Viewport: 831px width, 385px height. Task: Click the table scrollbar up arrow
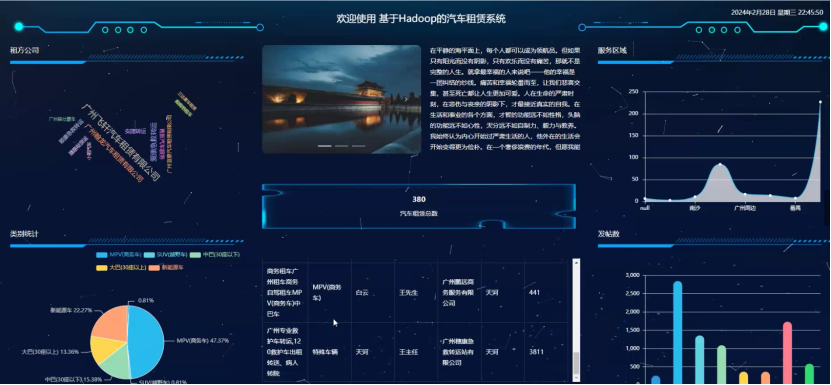pyautogui.click(x=576, y=261)
